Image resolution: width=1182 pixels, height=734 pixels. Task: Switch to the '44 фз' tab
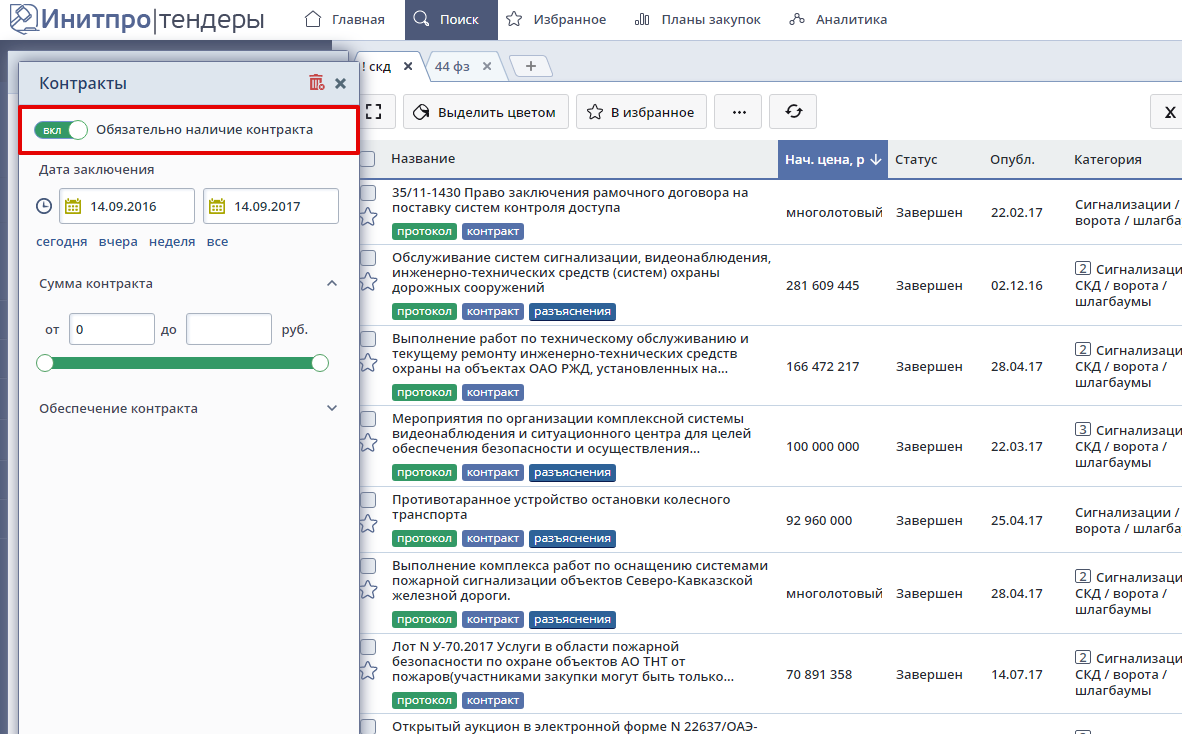point(453,66)
